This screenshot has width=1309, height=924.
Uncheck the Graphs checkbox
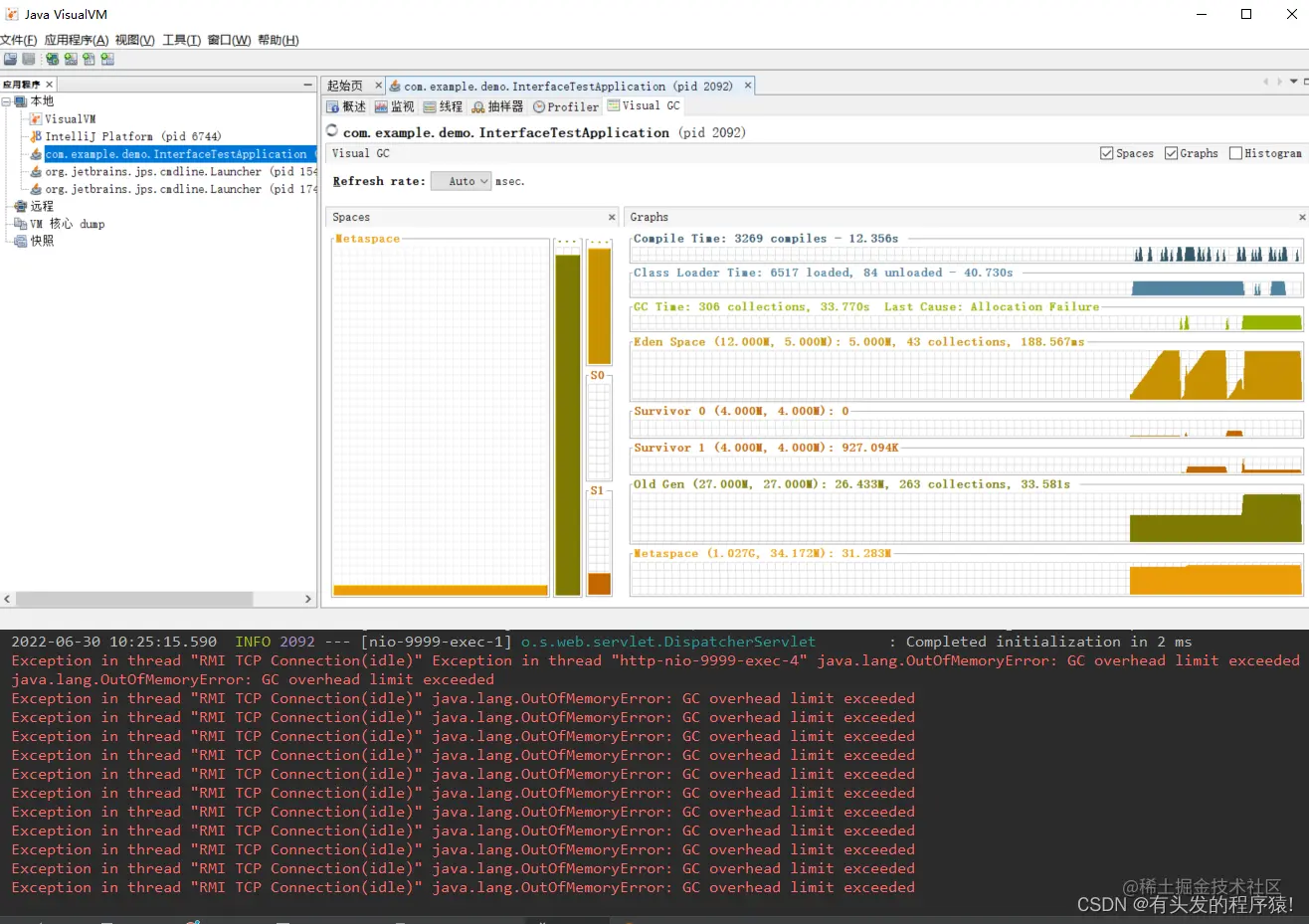[1171, 153]
